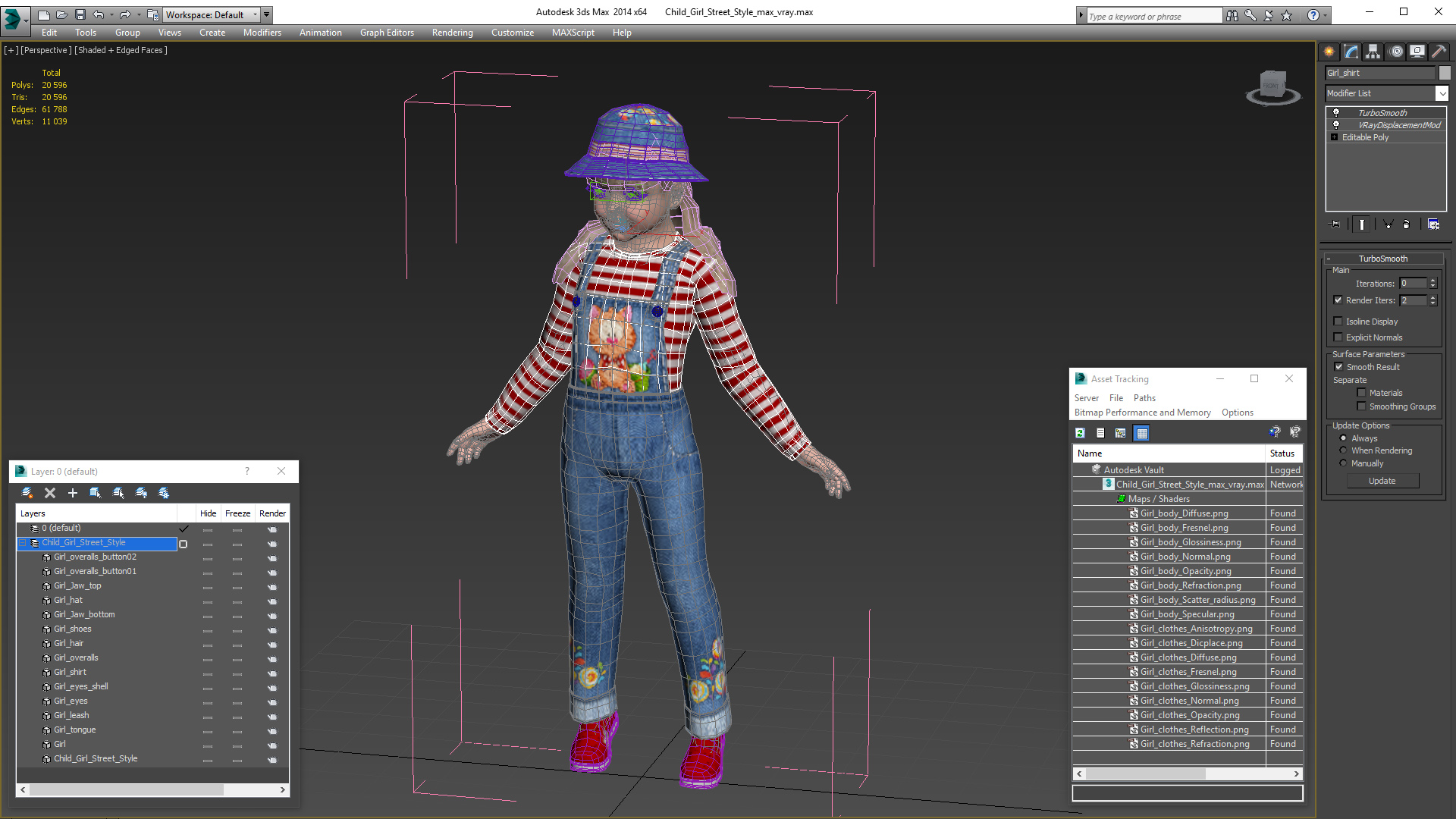The width and height of the screenshot is (1456, 819).
Task: Open the Redo history dropdown arrow
Action: (x=139, y=14)
